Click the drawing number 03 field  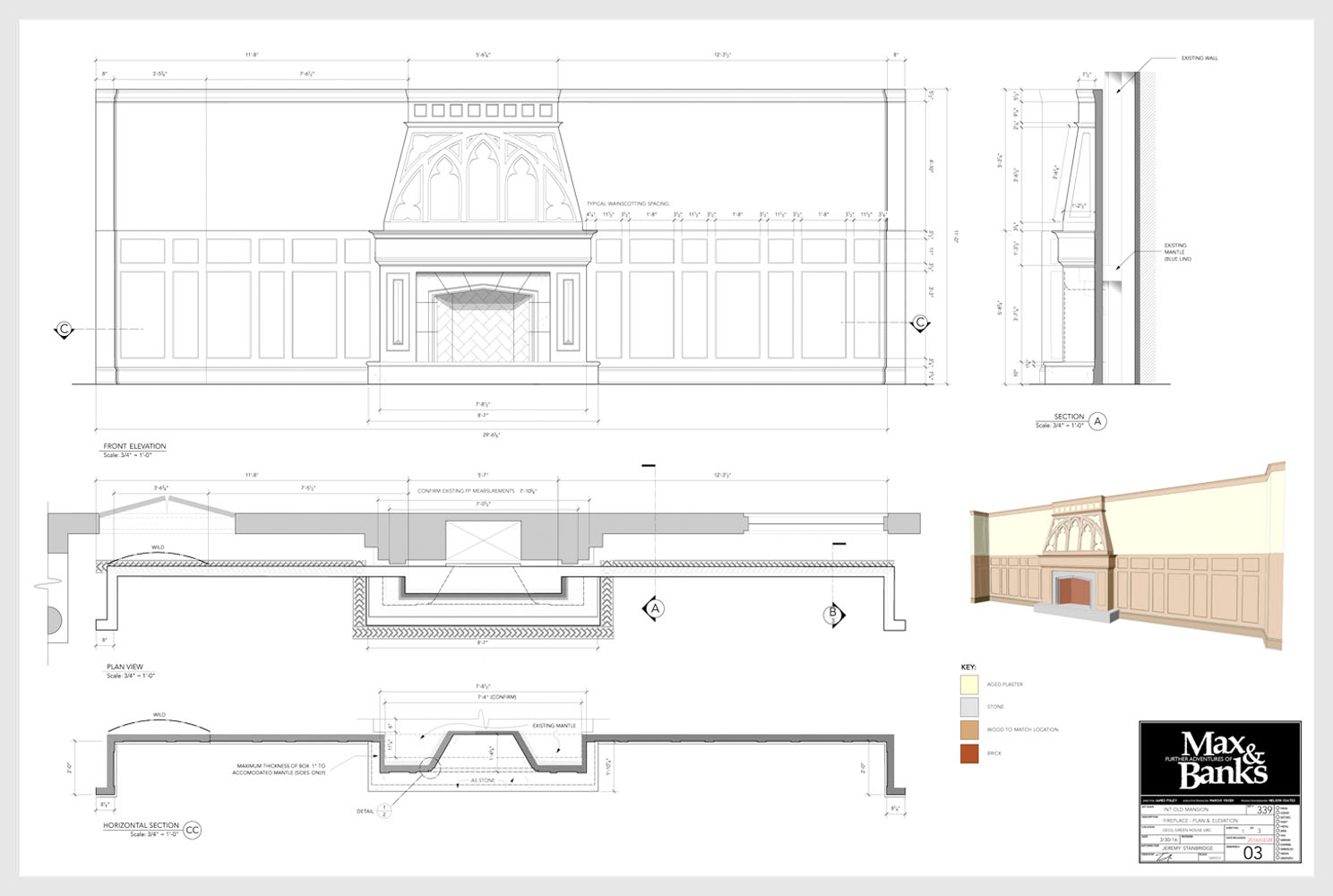point(1252,852)
